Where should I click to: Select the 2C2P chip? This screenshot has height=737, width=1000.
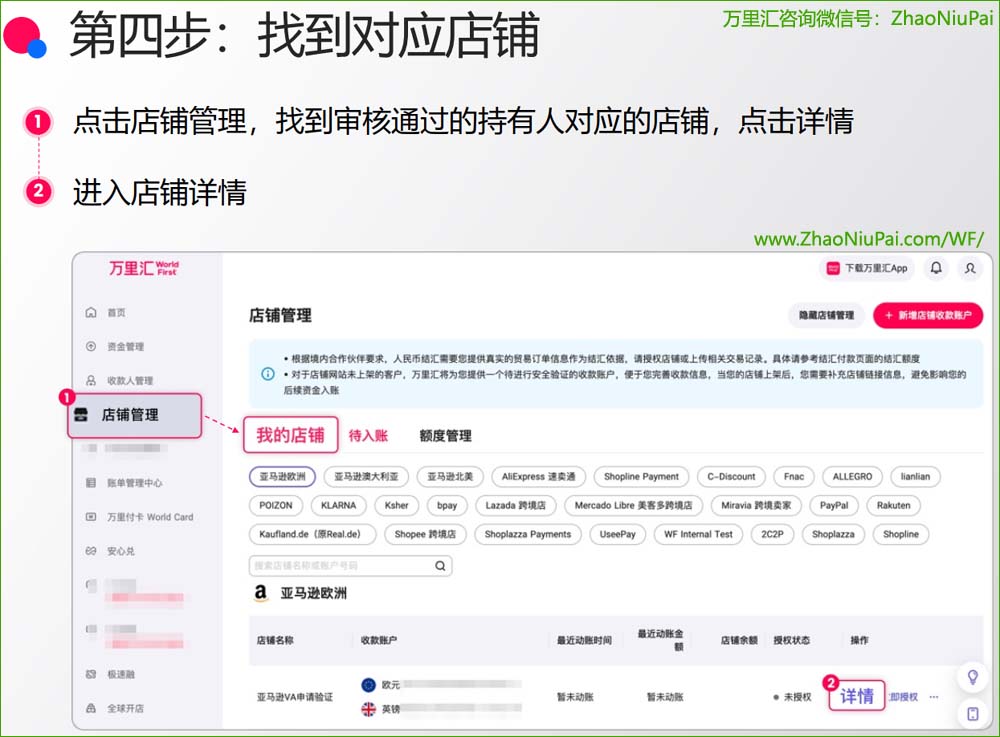(772, 534)
